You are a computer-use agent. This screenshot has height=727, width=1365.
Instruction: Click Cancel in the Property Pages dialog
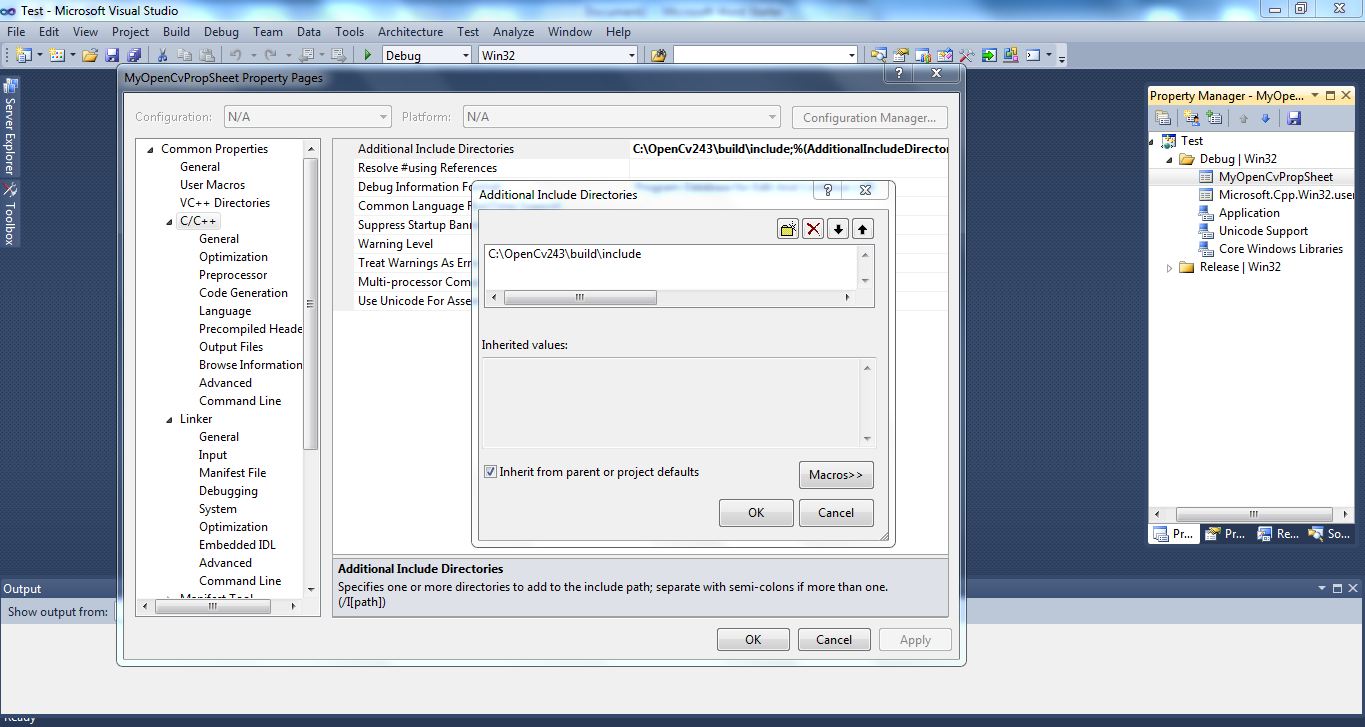point(834,640)
